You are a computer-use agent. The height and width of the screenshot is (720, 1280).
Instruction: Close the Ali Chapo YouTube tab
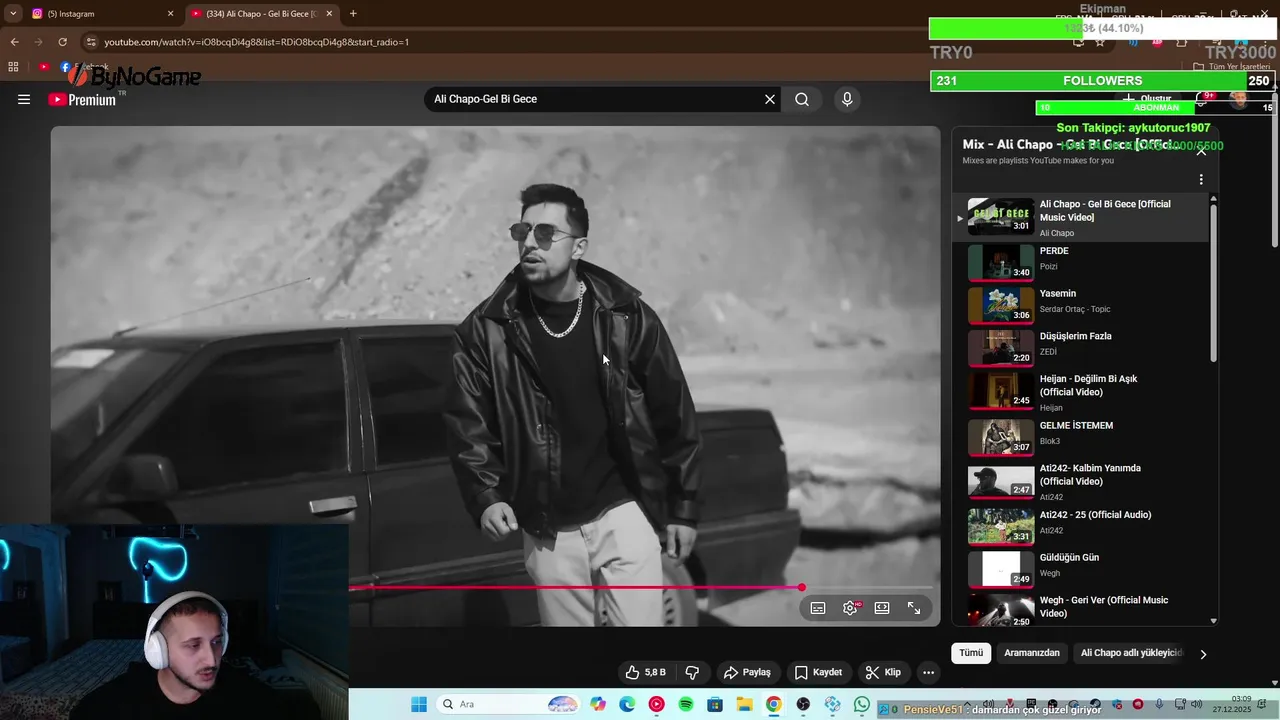tap(329, 14)
